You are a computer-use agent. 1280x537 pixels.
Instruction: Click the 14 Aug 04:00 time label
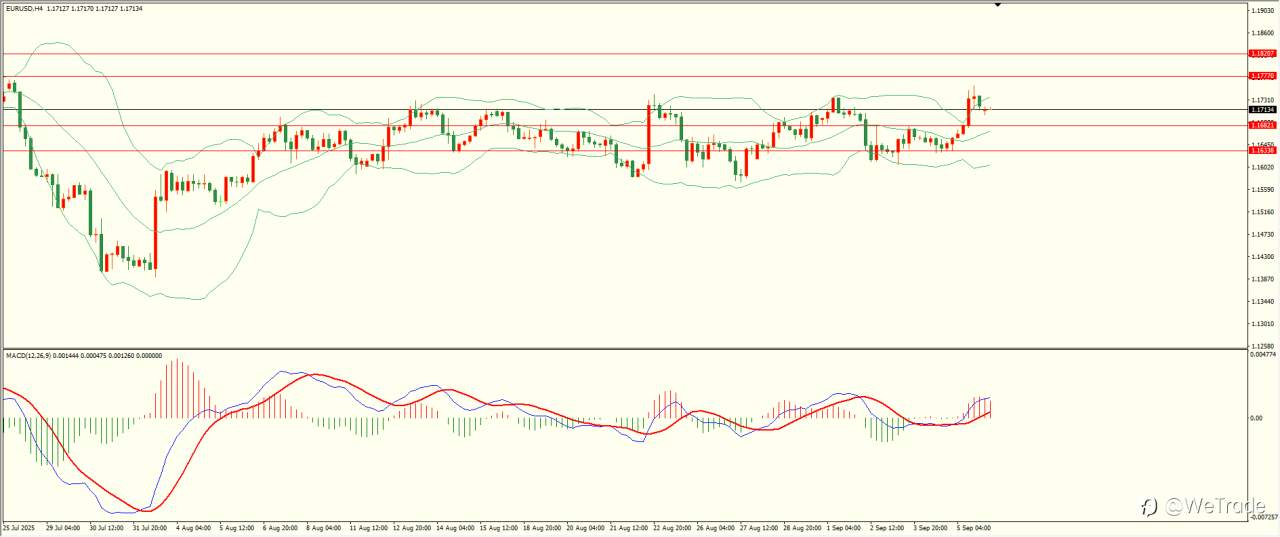(x=456, y=526)
